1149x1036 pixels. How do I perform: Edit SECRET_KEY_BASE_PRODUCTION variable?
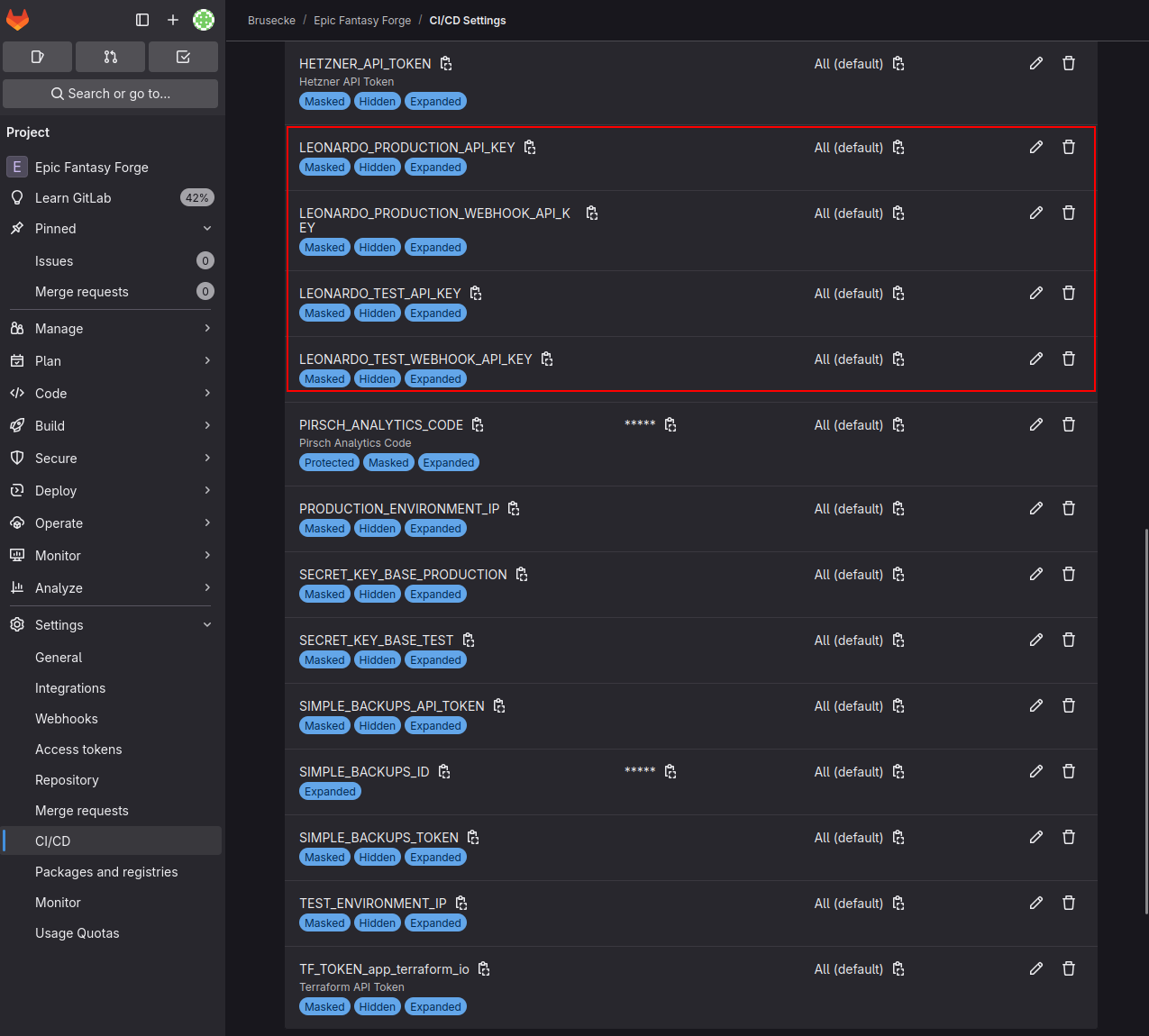(x=1036, y=574)
